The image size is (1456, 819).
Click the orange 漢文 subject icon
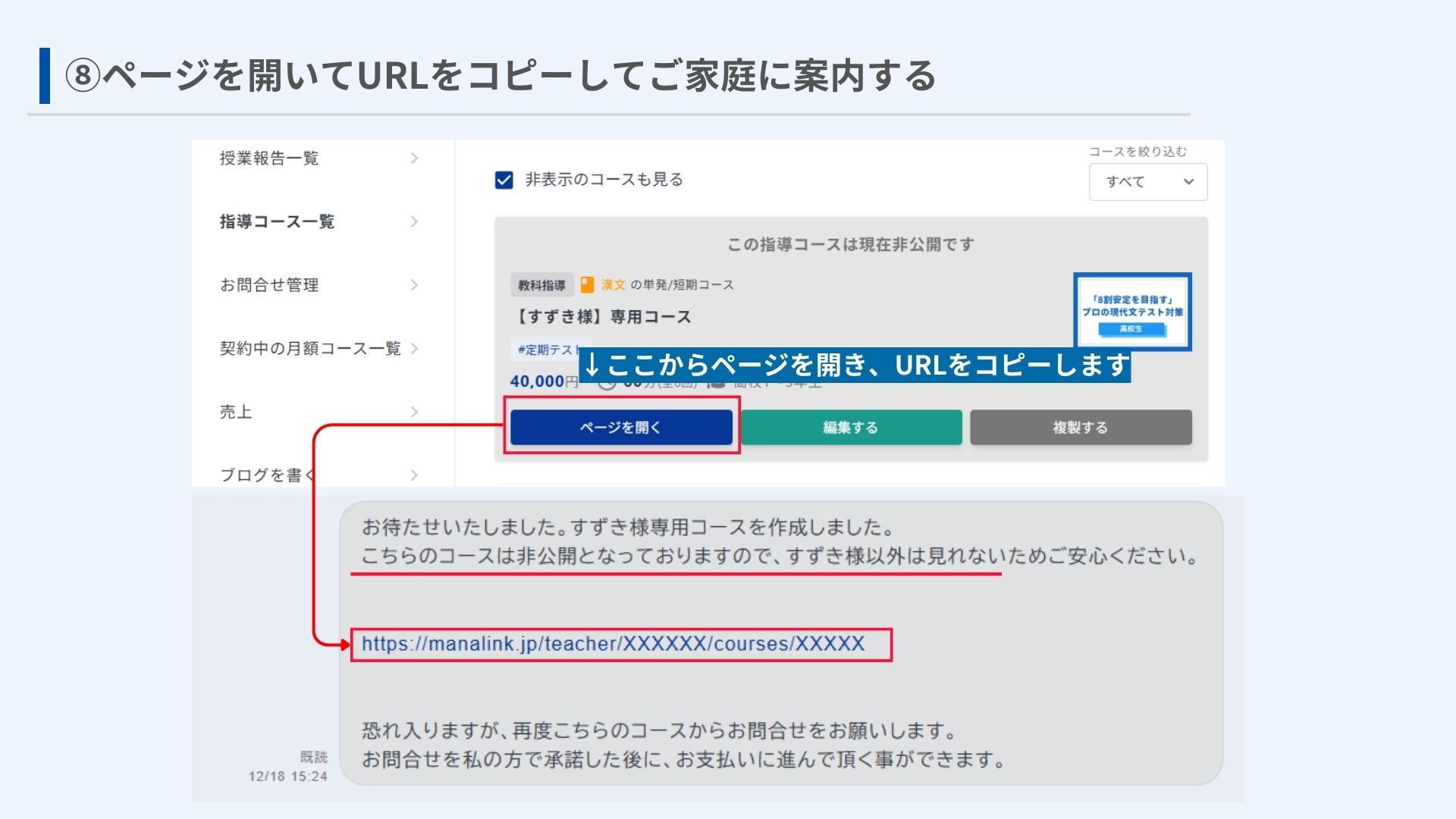pyautogui.click(x=587, y=284)
